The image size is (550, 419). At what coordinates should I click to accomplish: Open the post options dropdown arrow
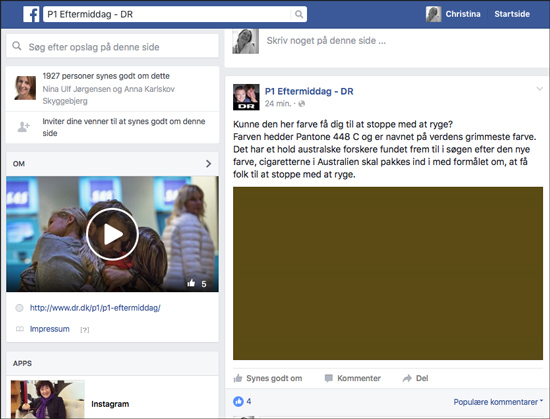click(539, 89)
